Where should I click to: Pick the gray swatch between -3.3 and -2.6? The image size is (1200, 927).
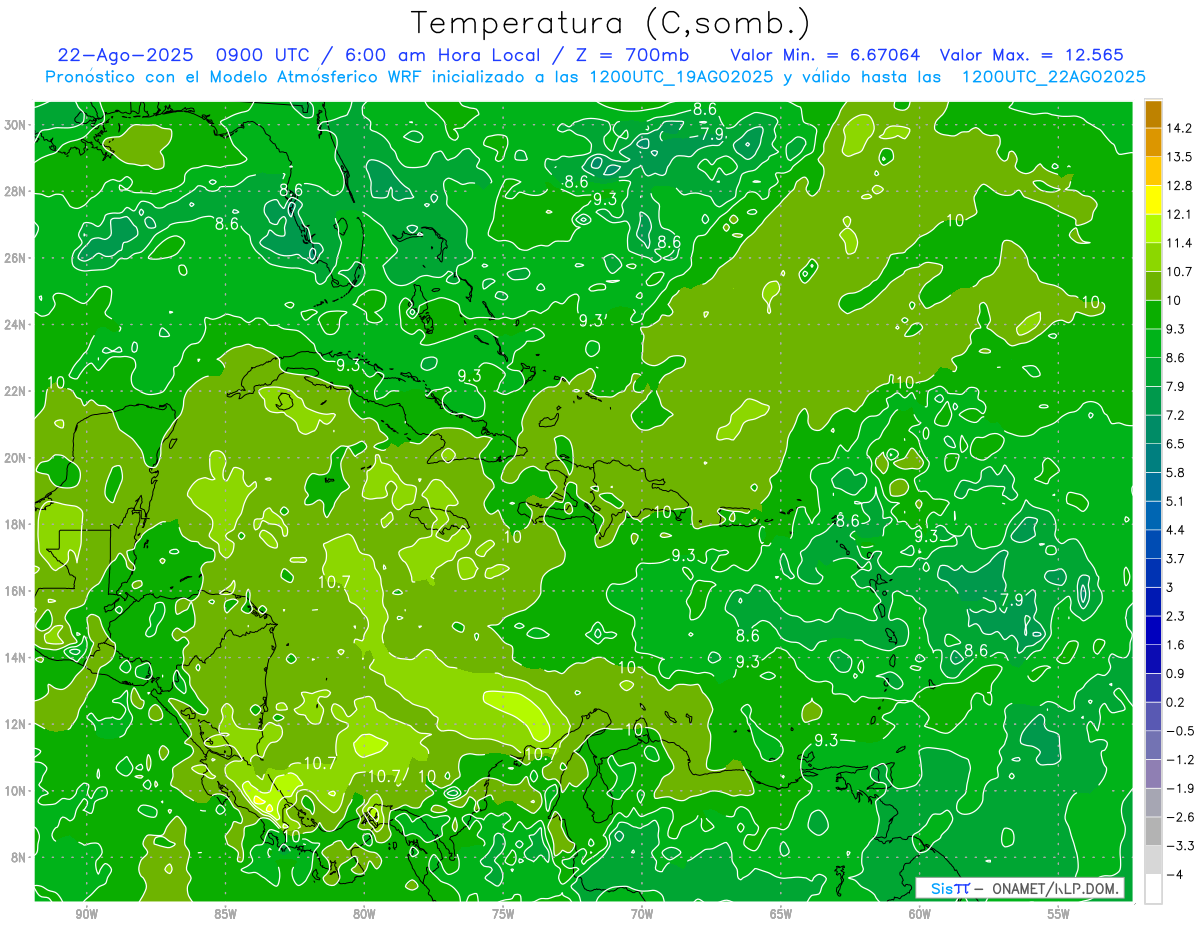pos(1153,831)
